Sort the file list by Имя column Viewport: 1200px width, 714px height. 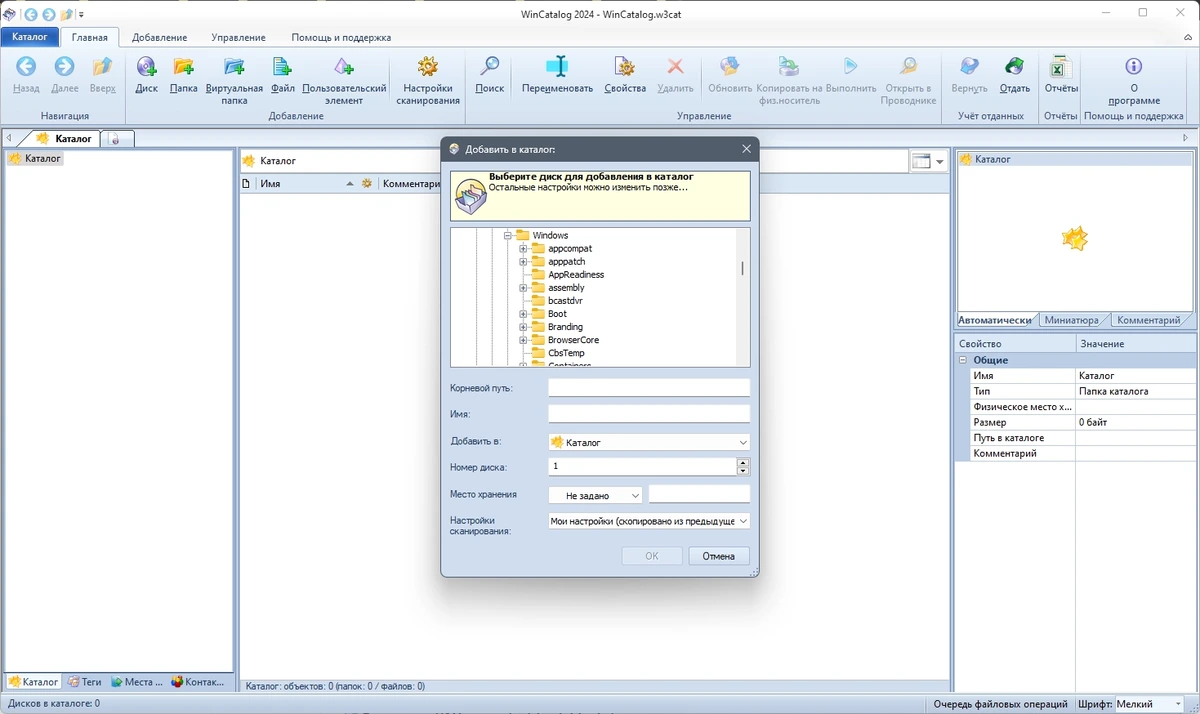[x=300, y=184]
